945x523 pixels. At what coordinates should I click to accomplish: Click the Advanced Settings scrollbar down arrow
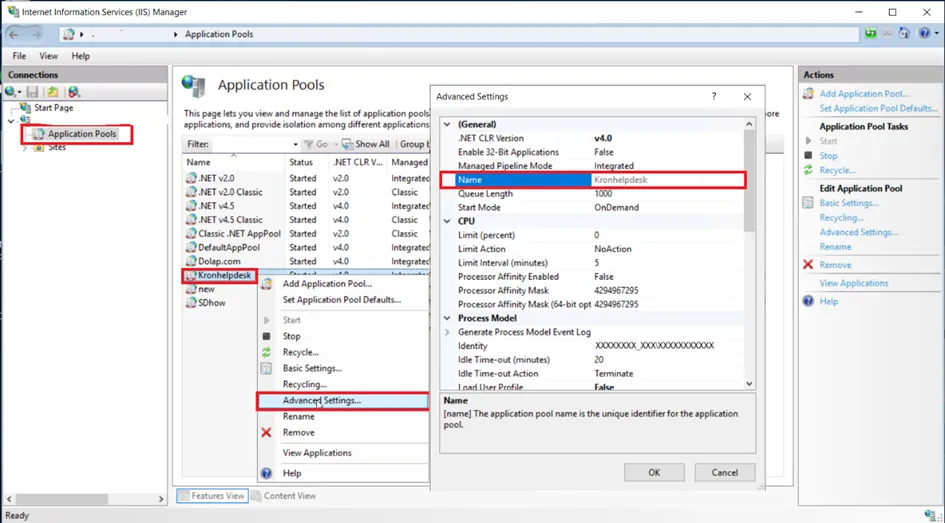coord(749,383)
